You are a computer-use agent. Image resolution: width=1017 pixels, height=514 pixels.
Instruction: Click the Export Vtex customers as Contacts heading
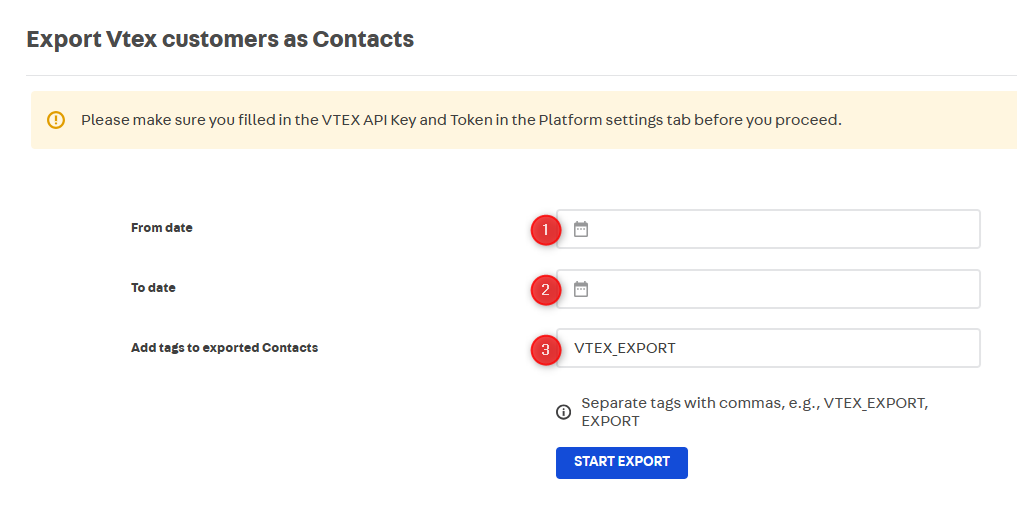(220, 39)
